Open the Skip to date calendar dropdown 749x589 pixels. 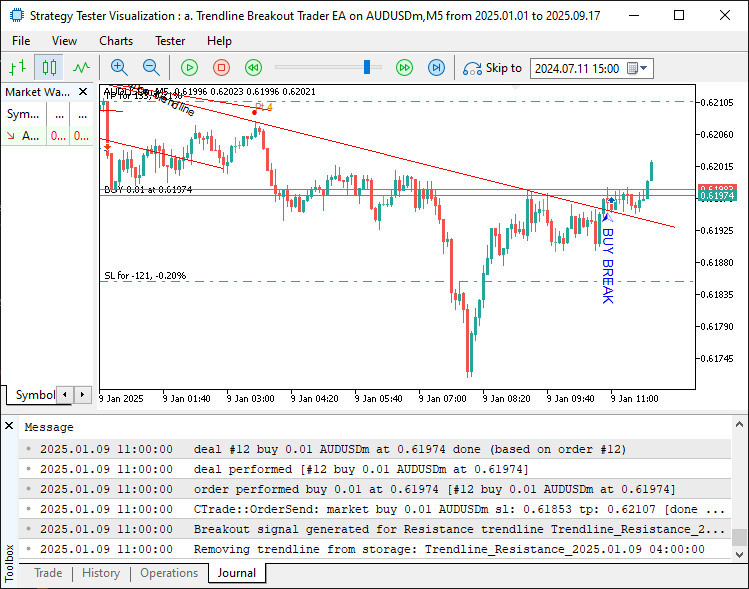coord(638,68)
